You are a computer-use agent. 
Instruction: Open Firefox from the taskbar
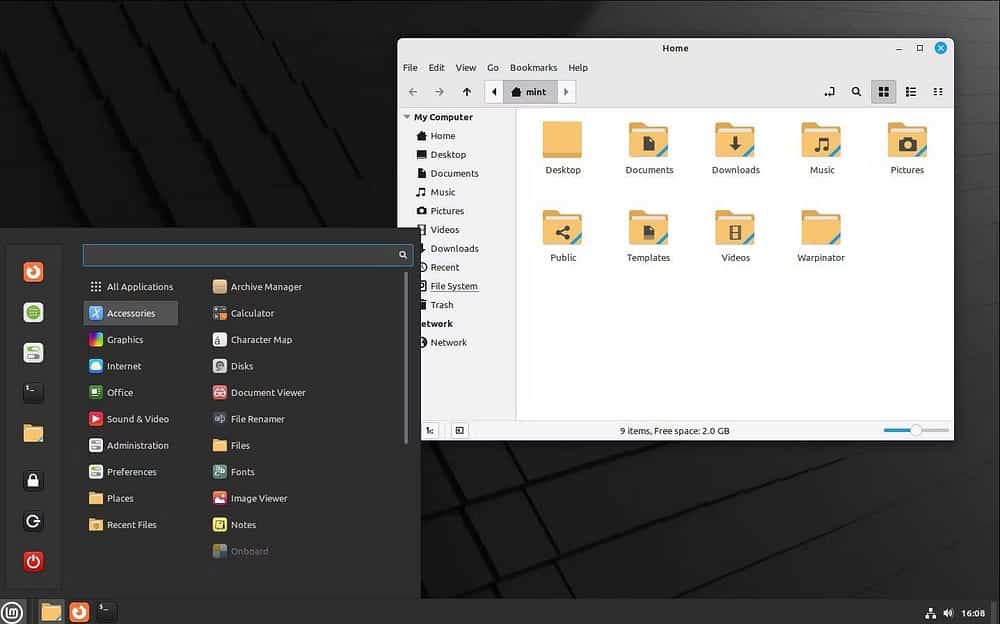pyautogui.click(x=79, y=610)
